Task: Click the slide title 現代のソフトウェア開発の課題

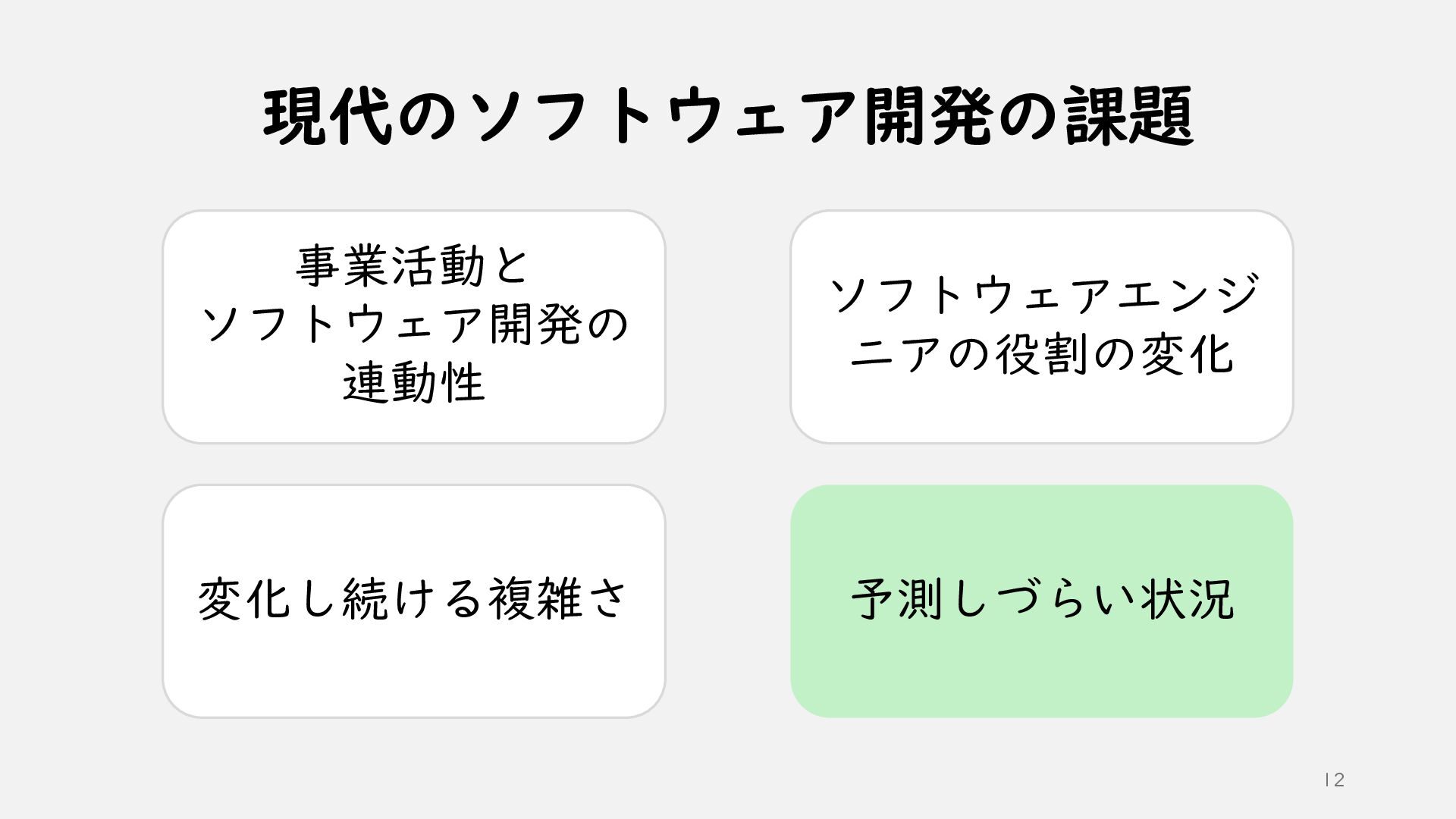Action: coord(728,117)
